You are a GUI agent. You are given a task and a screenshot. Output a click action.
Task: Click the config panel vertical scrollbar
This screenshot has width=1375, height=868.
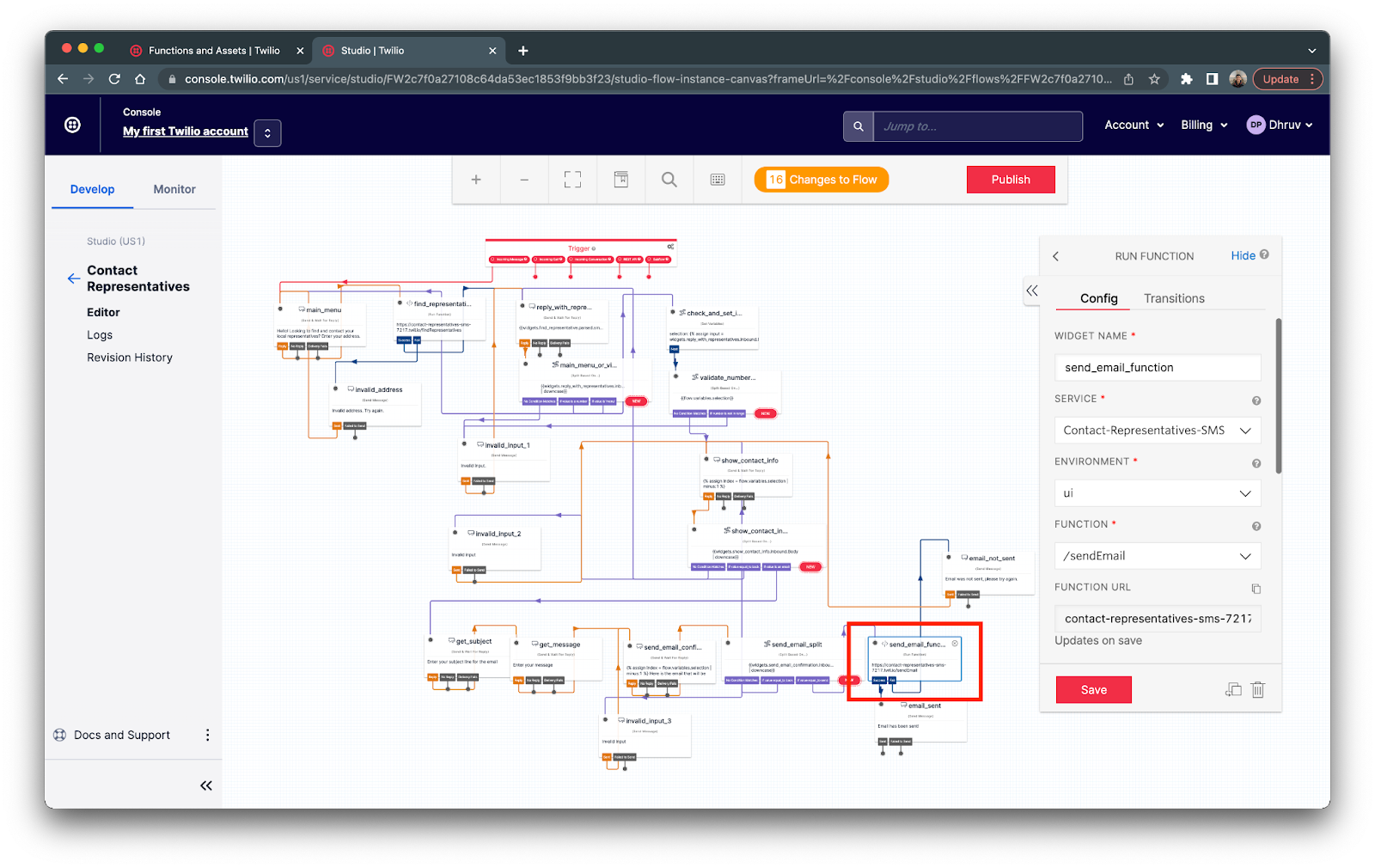point(1279,395)
